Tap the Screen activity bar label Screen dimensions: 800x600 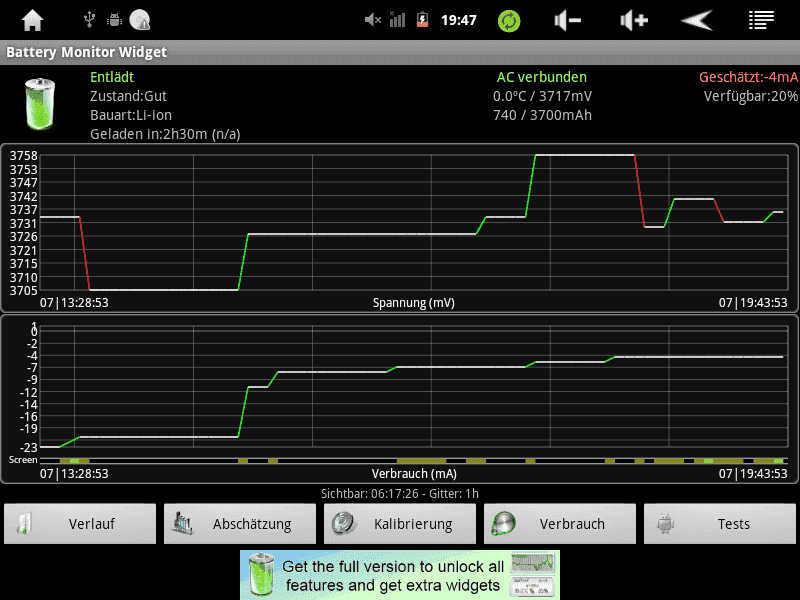(x=23, y=460)
